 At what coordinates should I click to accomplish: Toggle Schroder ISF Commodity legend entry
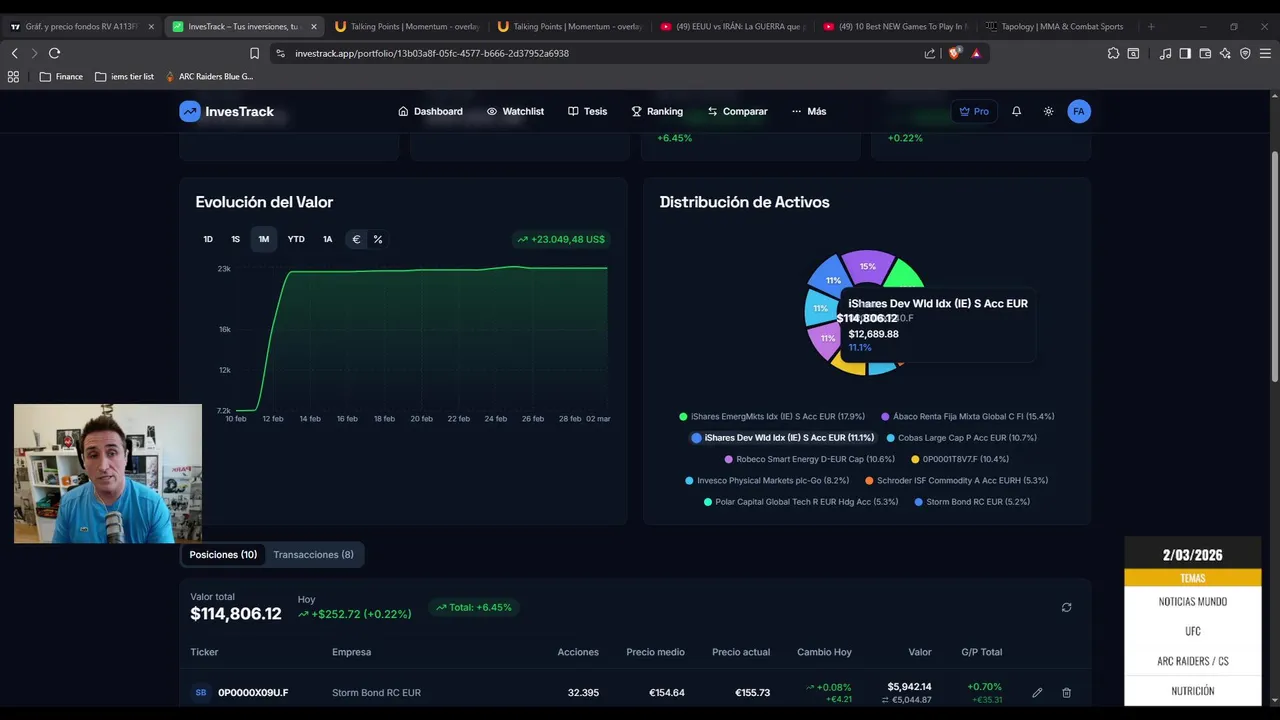(x=956, y=480)
